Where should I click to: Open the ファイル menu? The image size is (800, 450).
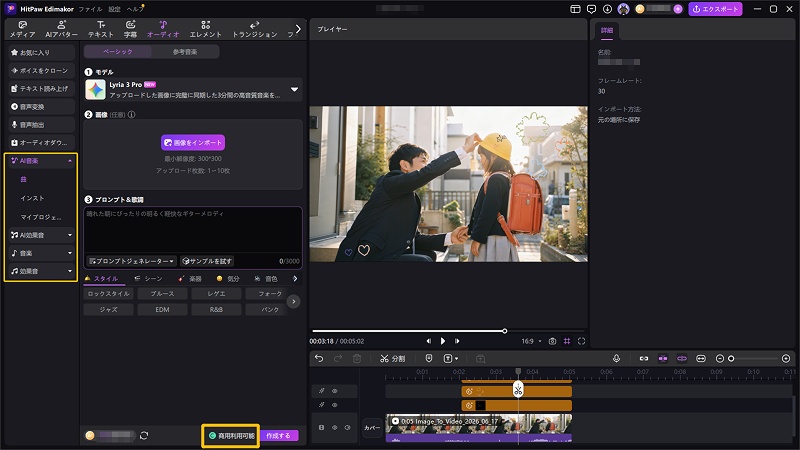(x=90, y=9)
